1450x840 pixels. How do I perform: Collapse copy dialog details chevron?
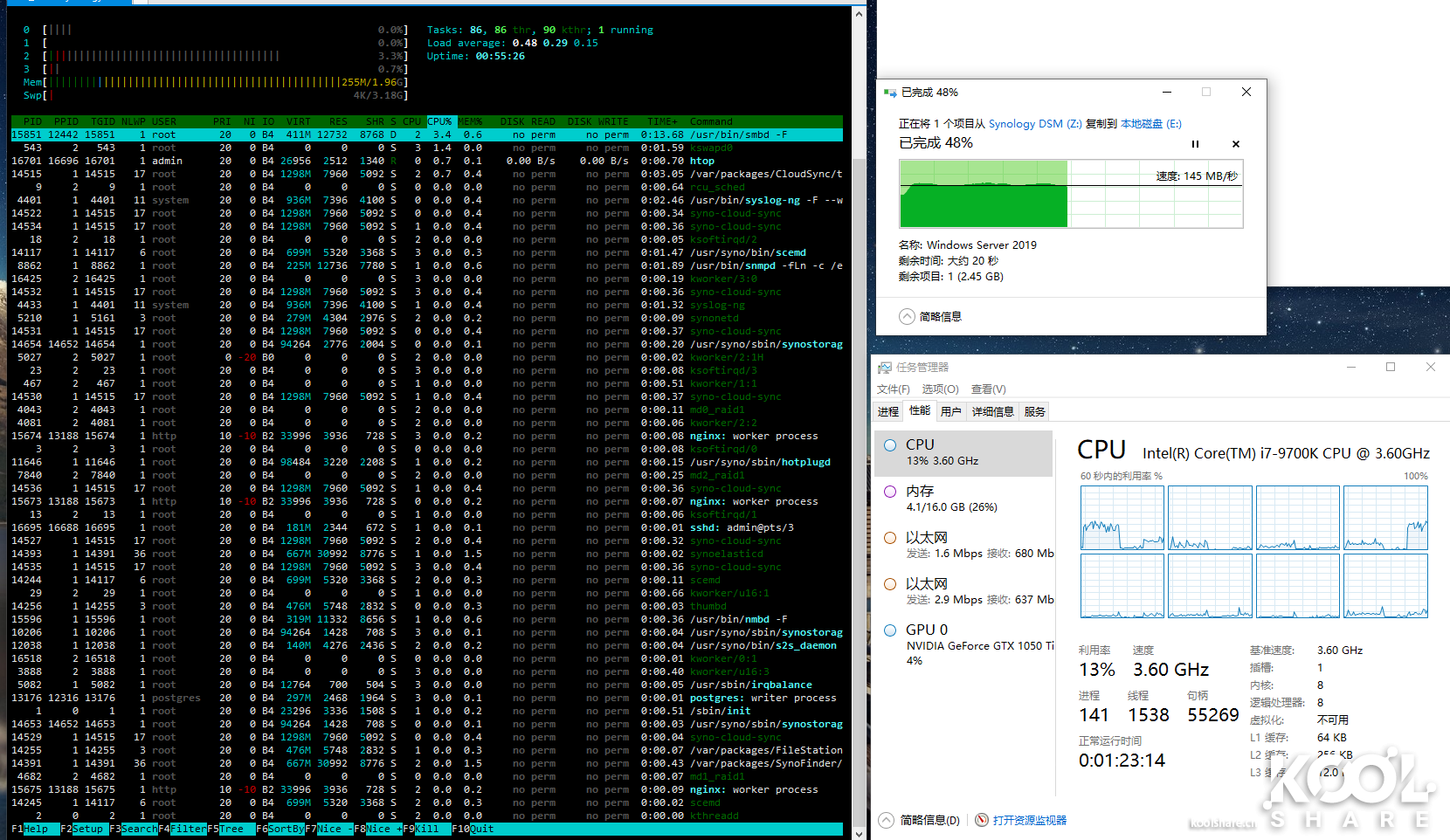908,317
